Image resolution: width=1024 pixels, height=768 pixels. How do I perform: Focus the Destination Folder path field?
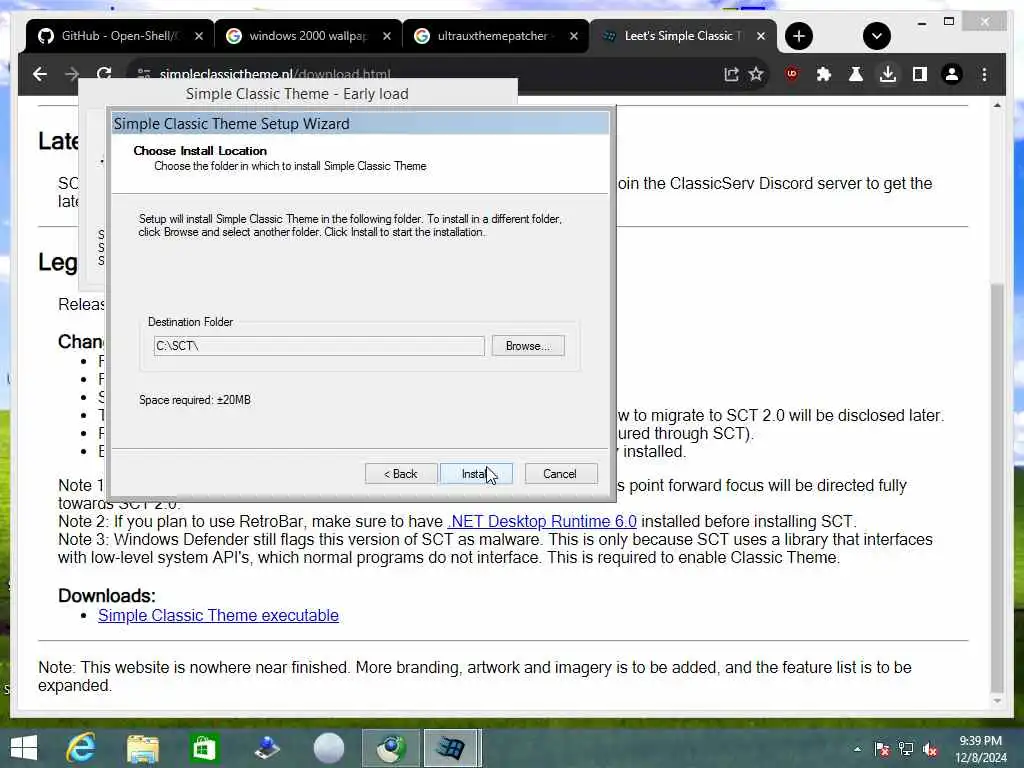[x=319, y=345]
